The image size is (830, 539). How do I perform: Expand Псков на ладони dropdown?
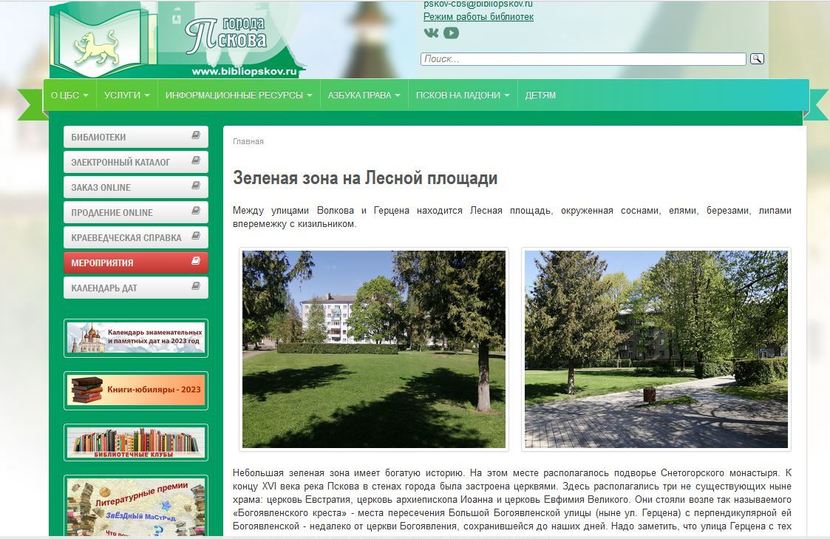[x=463, y=95]
